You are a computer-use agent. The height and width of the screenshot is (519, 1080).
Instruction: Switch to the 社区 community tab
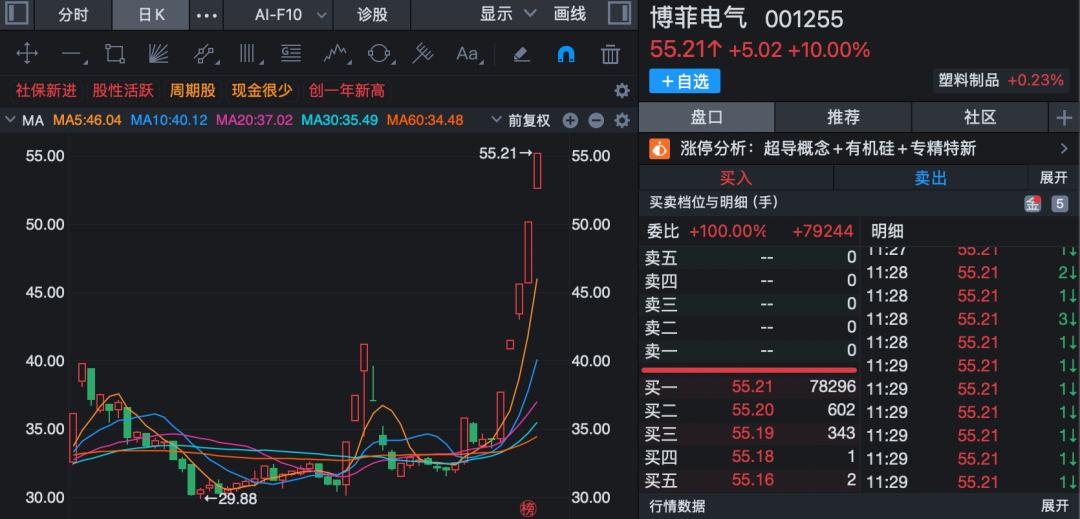[980, 118]
